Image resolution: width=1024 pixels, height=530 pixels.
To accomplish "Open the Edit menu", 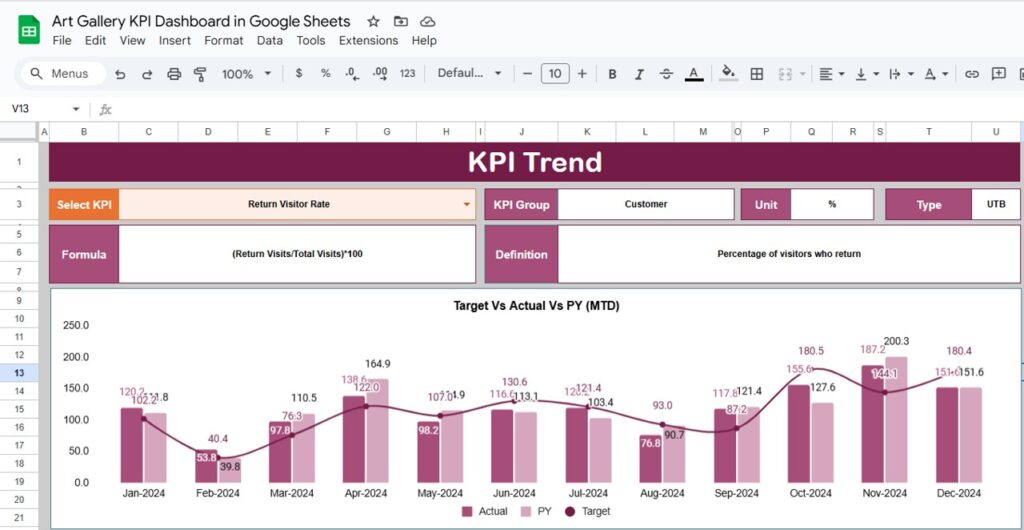I will pos(95,40).
